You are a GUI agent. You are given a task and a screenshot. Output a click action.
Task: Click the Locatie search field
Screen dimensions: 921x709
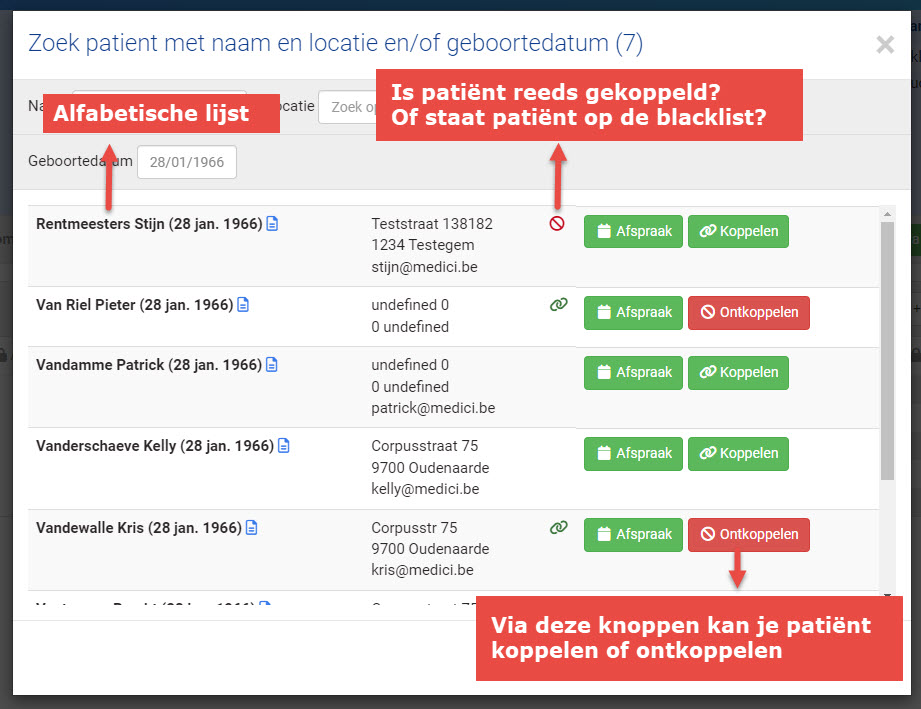(x=345, y=107)
